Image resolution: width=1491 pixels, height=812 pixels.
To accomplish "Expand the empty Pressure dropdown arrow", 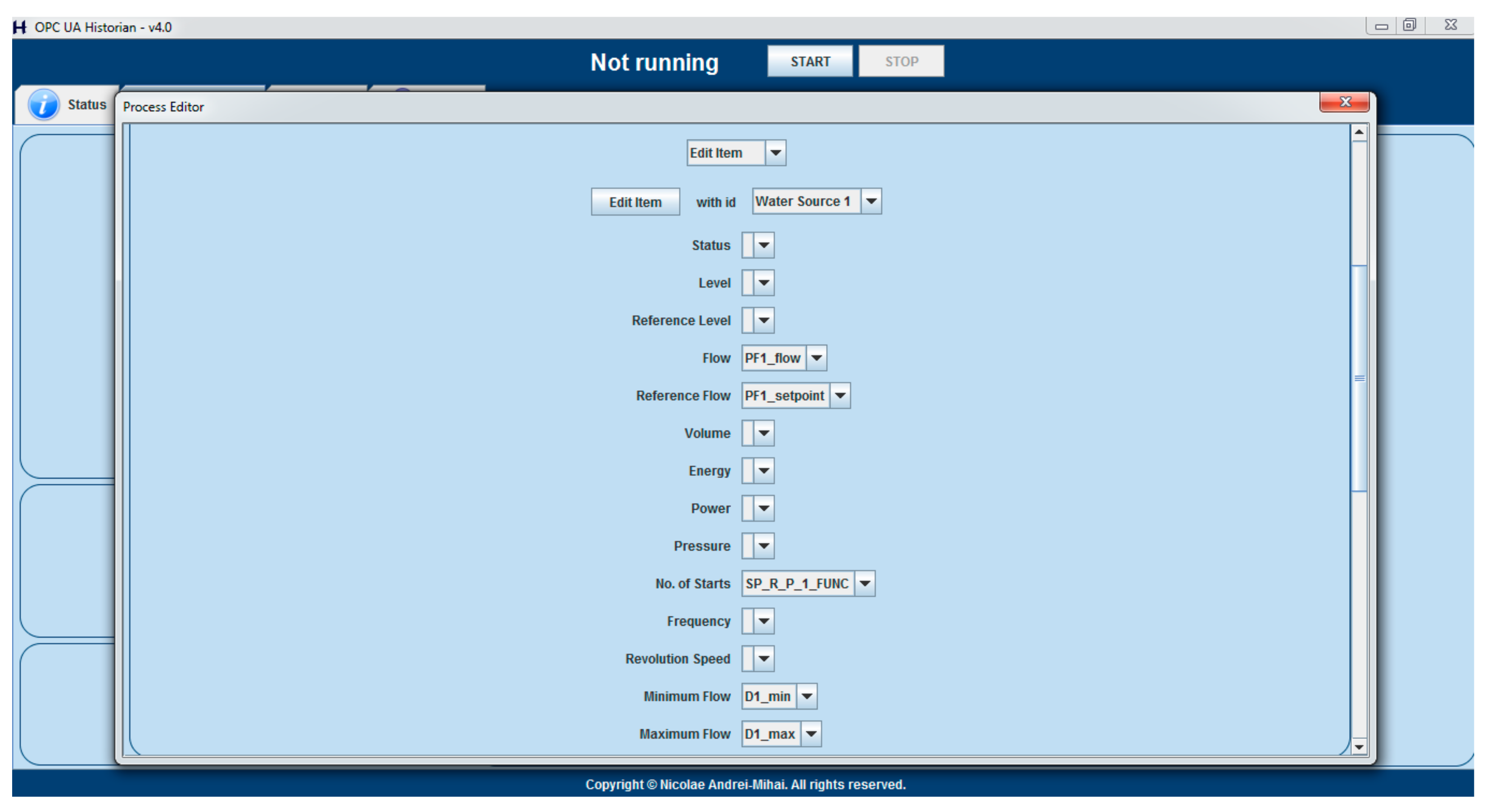I will 764,546.
